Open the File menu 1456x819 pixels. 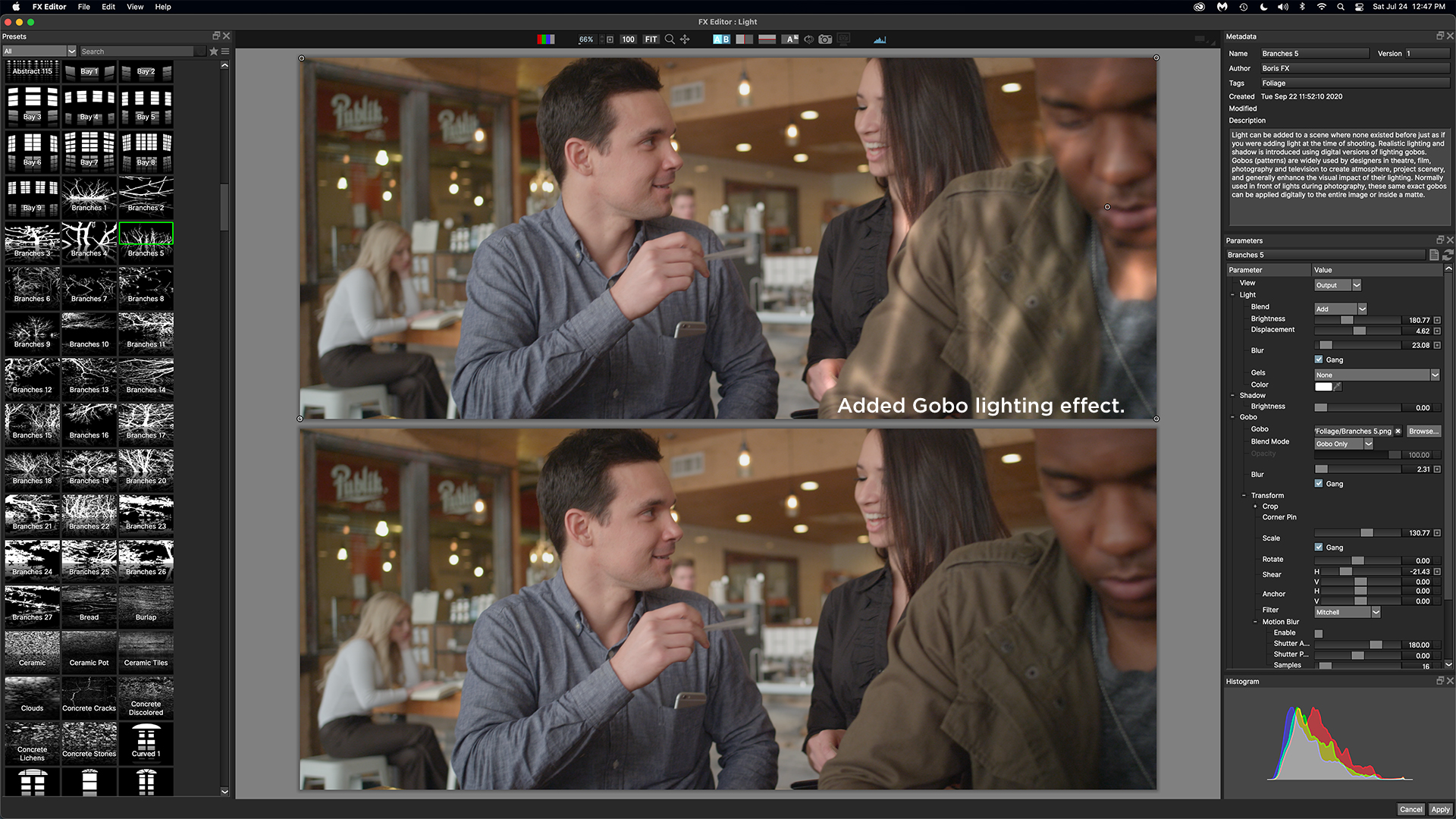[x=84, y=7]
